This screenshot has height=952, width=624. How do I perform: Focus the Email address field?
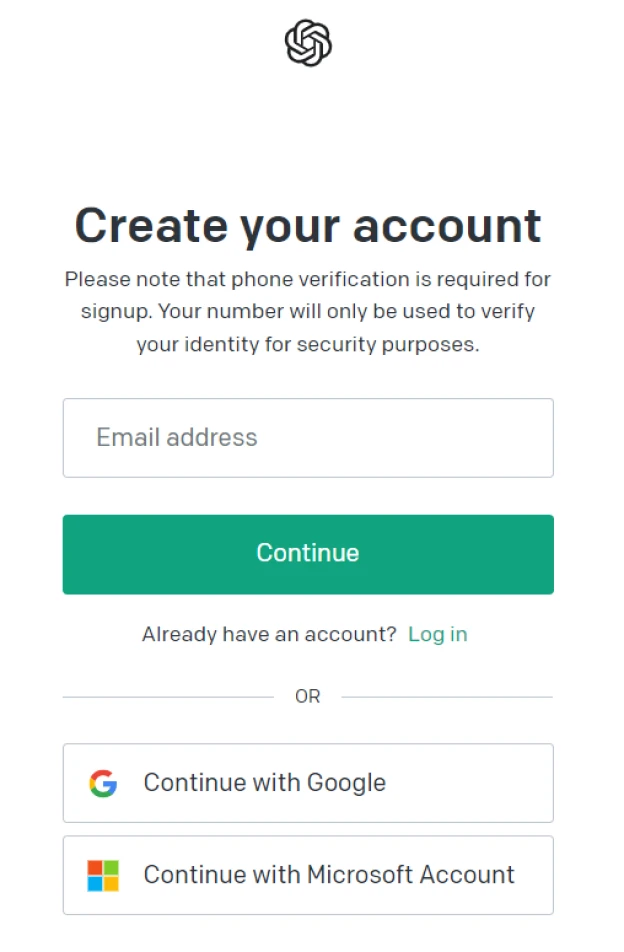click(x=308, y=438)
